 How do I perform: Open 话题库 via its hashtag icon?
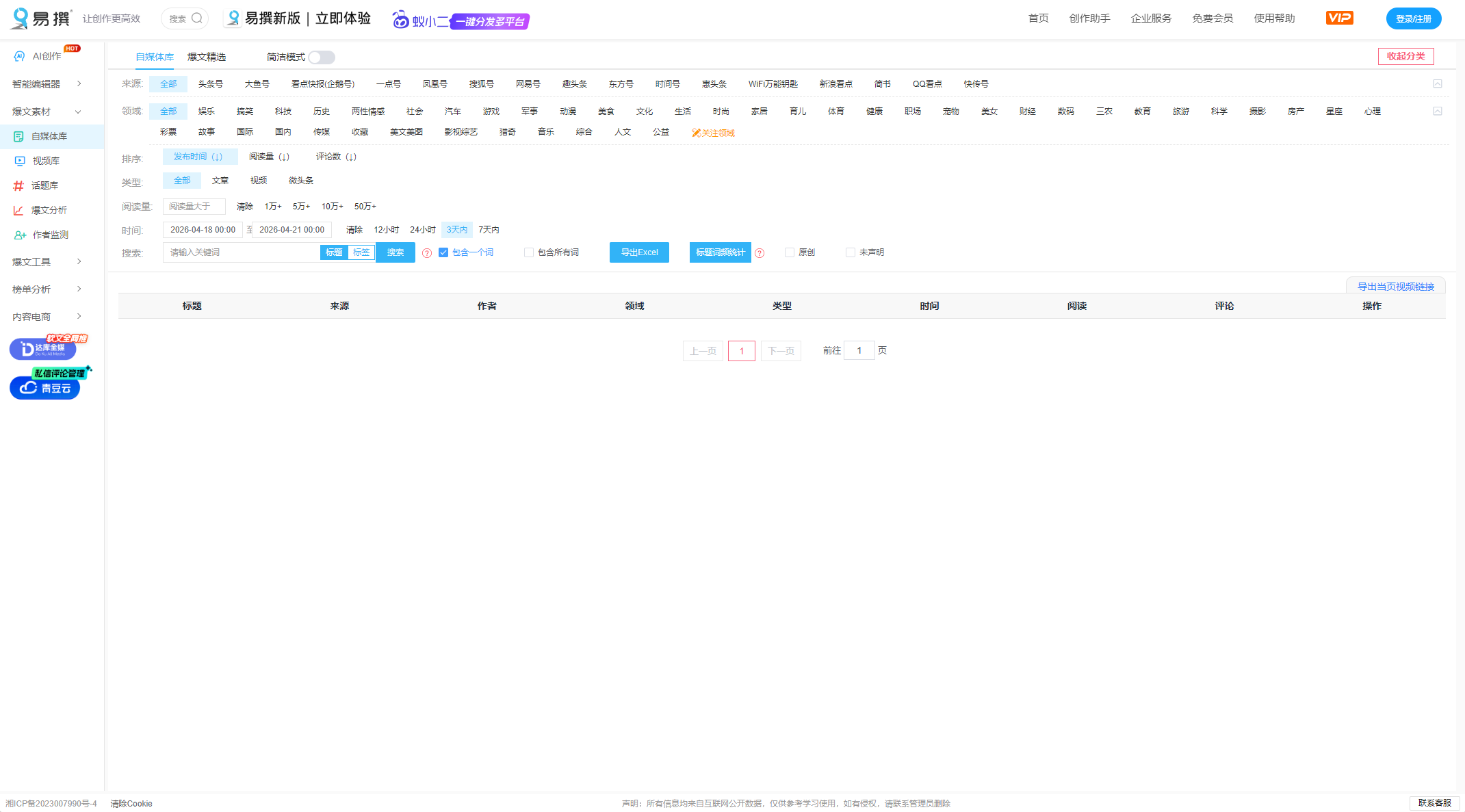(19, 185)
